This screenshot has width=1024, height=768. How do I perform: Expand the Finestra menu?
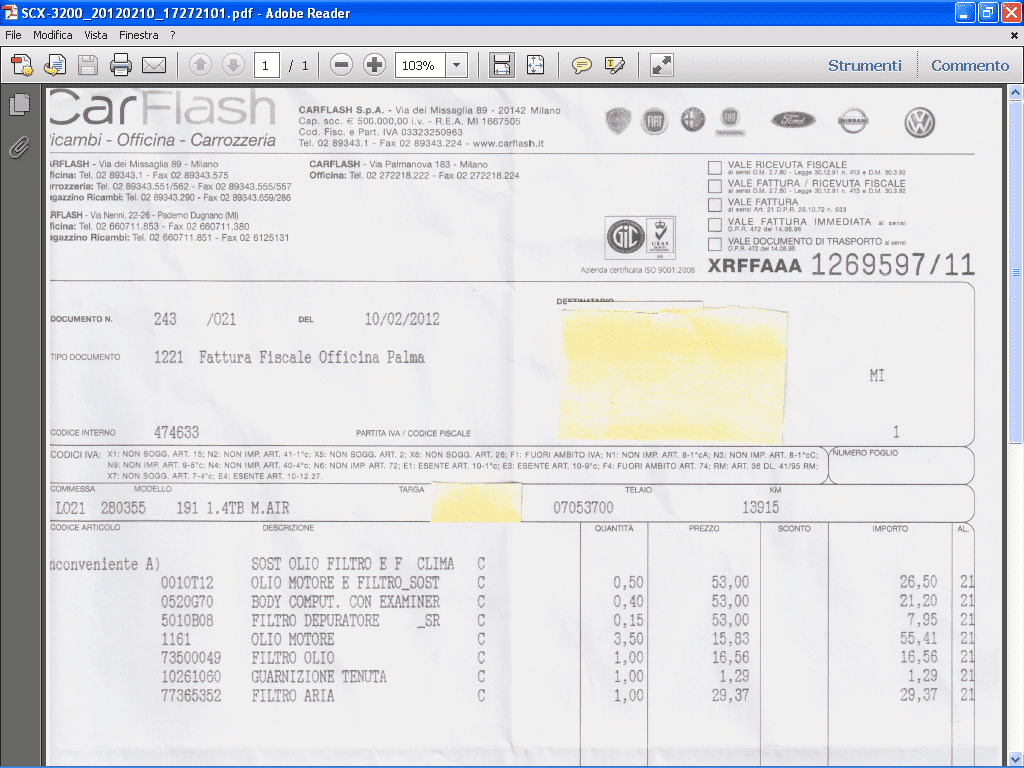[138, 35]
